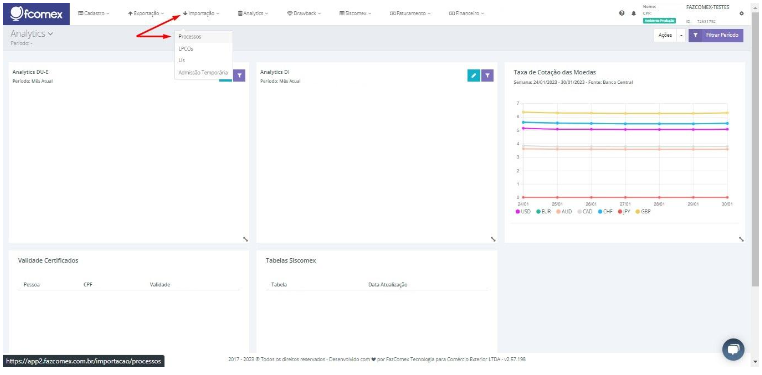Open the caret next to Ações
762x375 pixels.
(x=681, y=35)
